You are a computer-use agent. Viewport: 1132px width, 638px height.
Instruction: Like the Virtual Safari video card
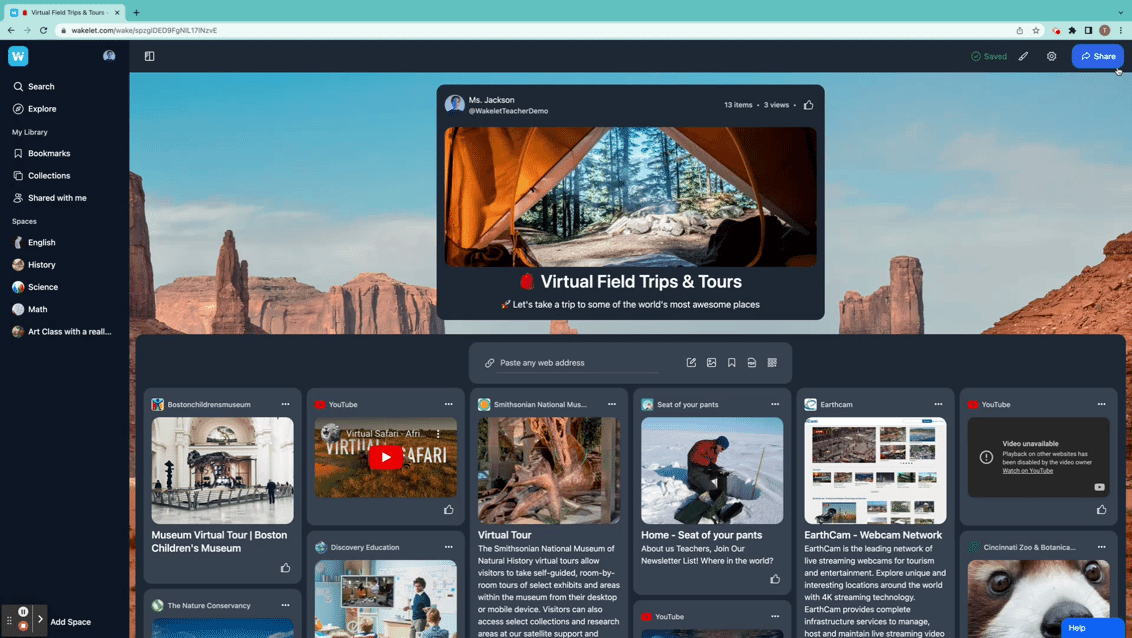[x=448, y=510]
